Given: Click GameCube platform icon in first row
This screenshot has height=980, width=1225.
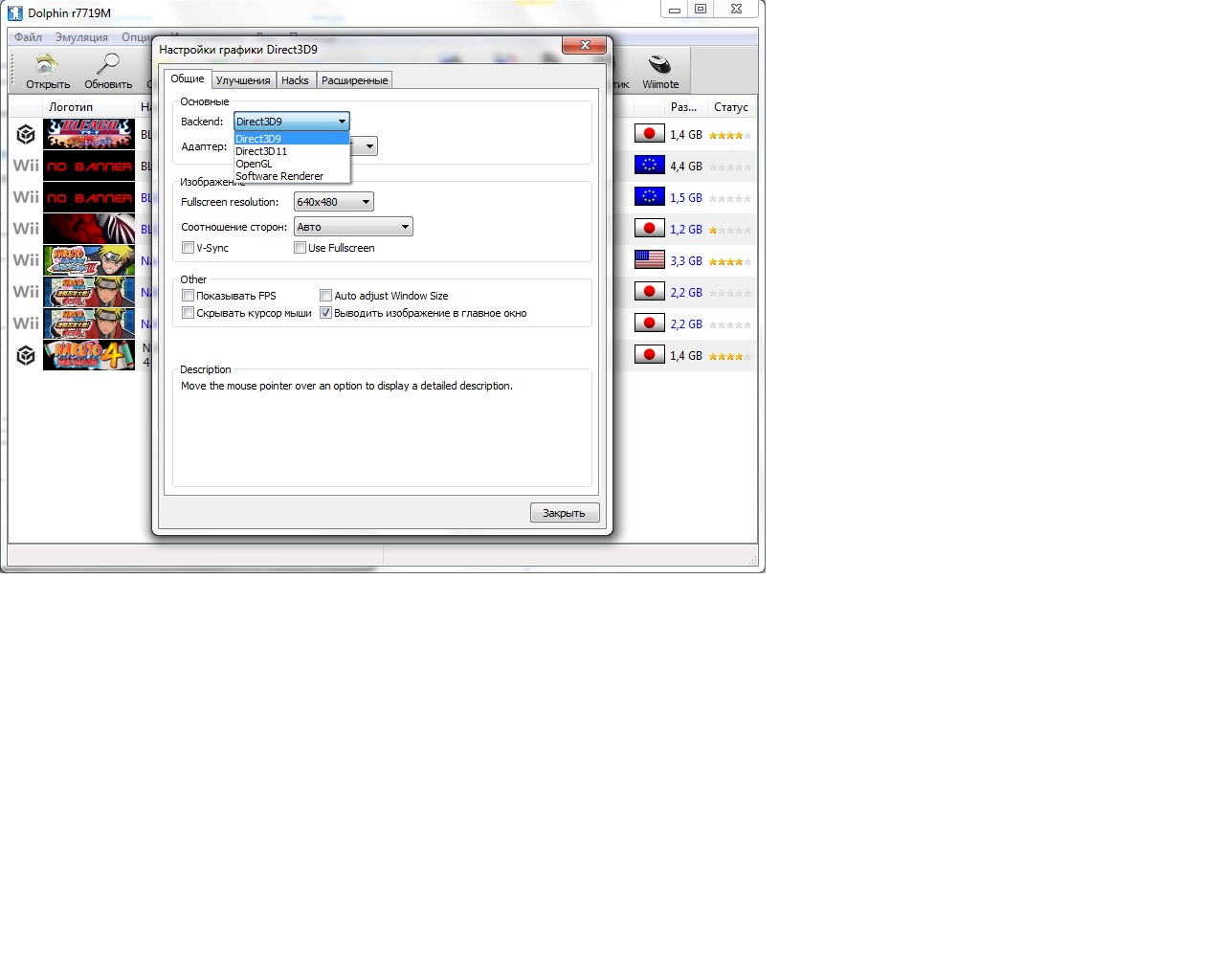Looking at the screenshot, I should 26,134.
